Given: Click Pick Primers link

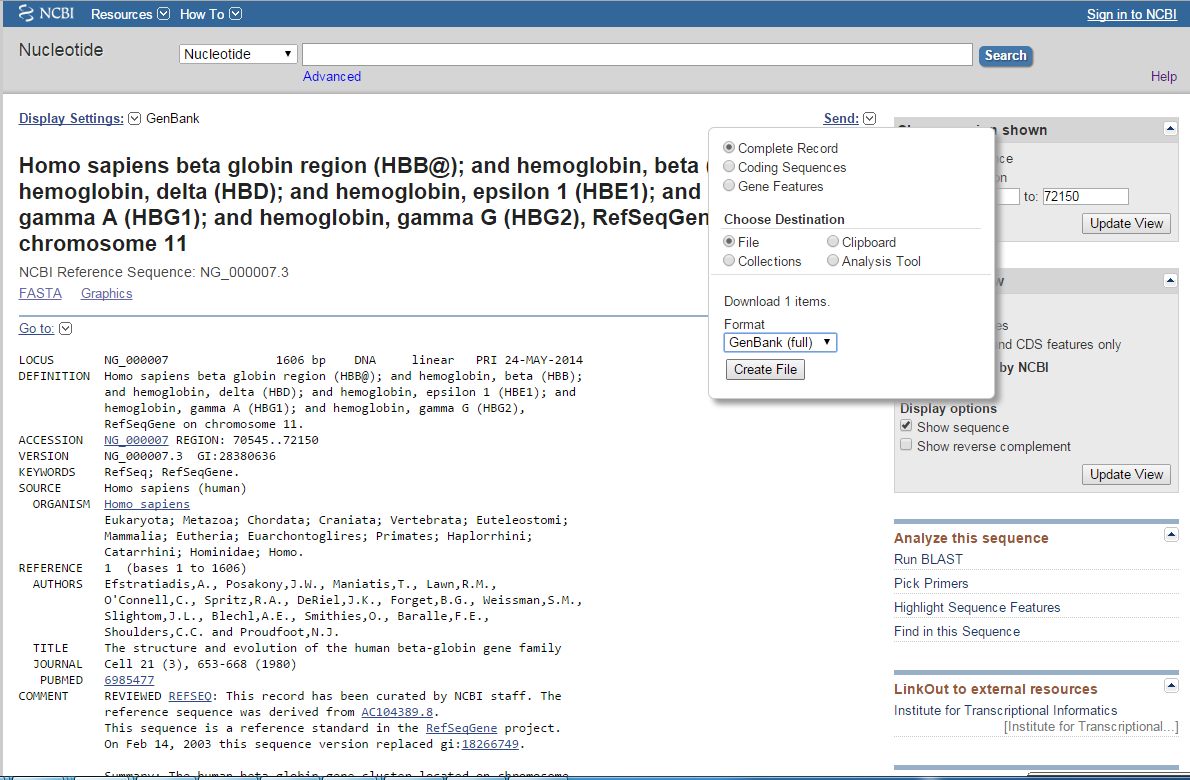Looking at the screenshot, I should coord(931,583).
